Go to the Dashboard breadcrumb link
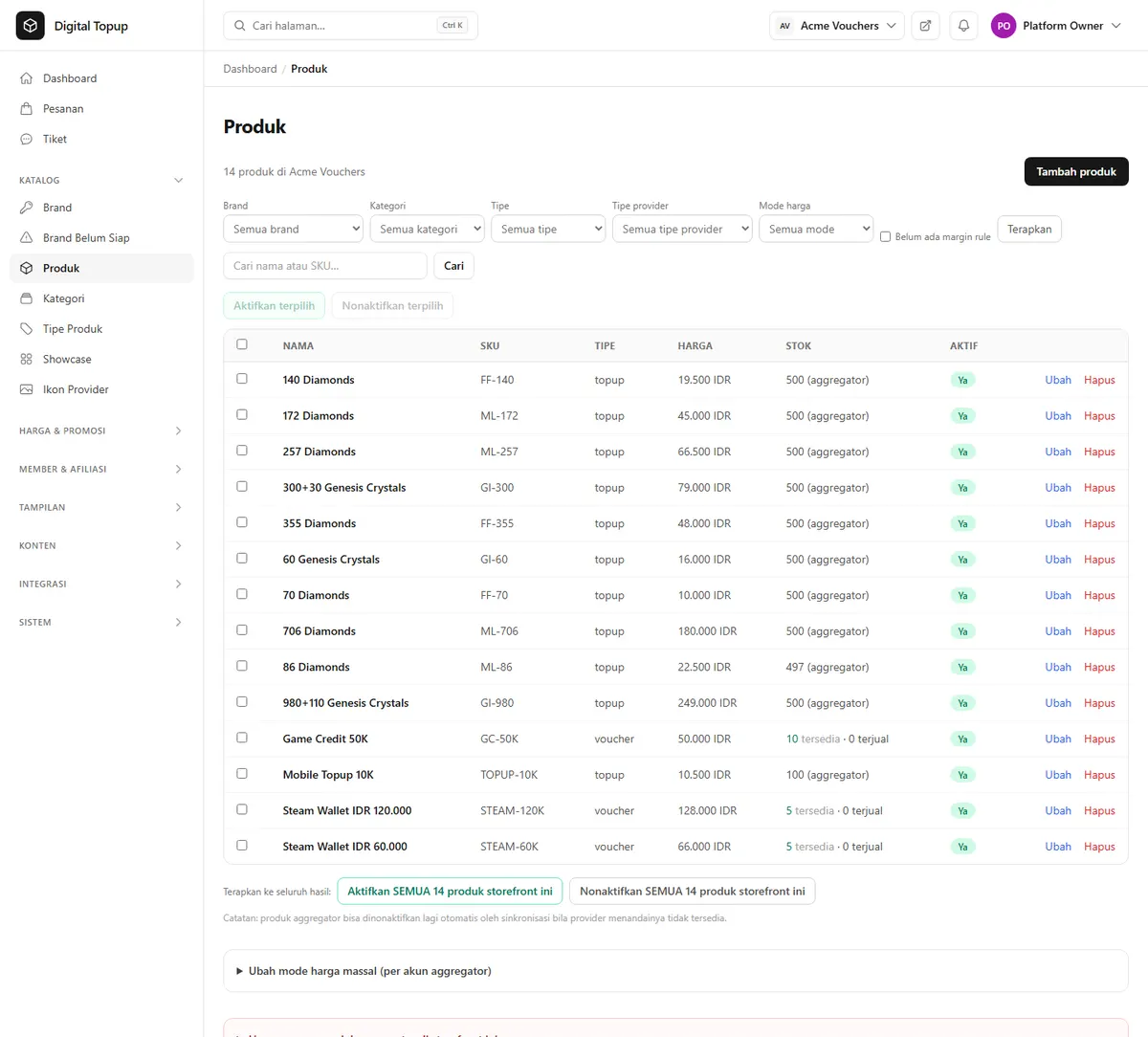 coord(250,69)
